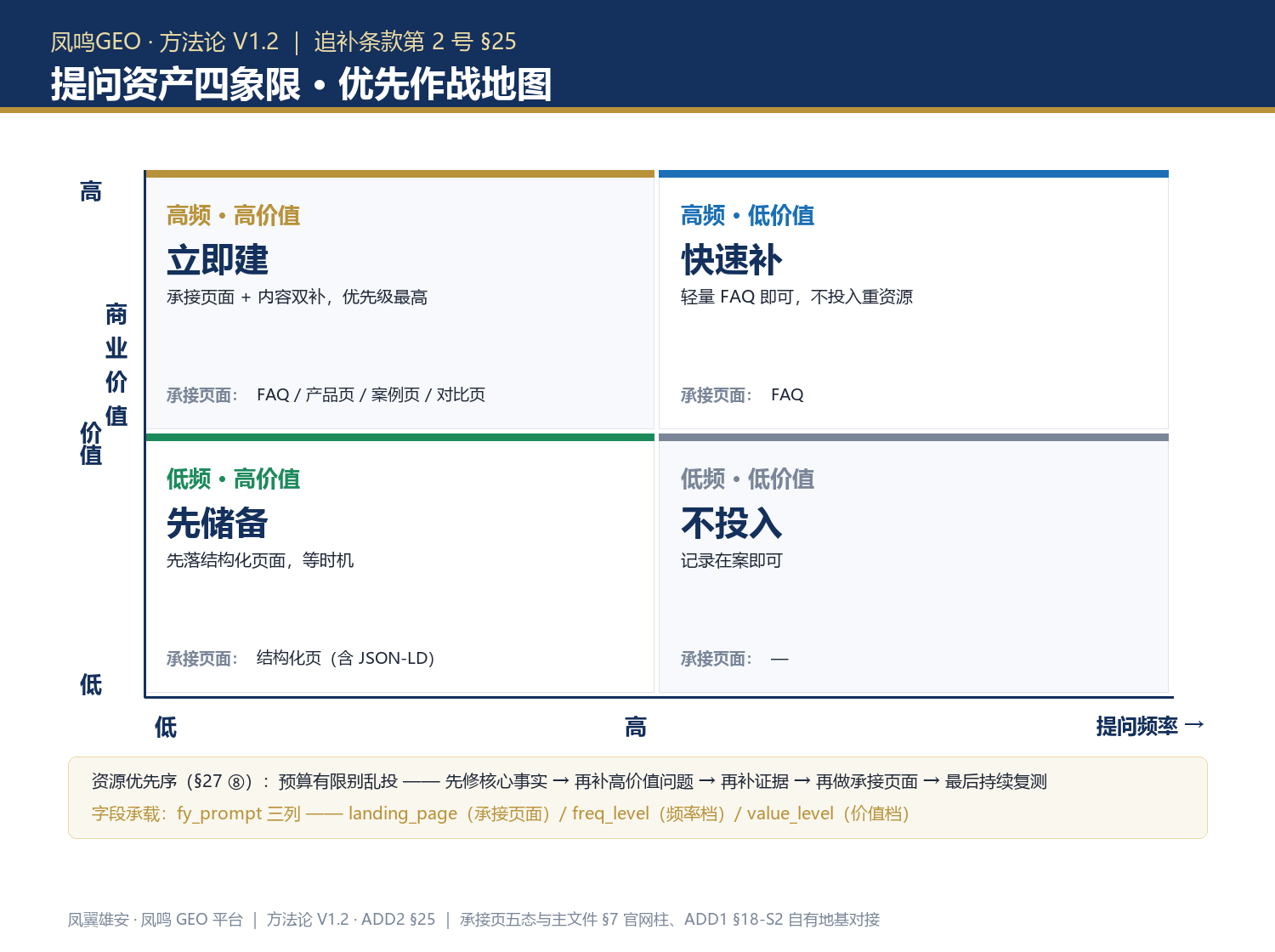Click the "FAQ" landing page value under 快速补
1275x952 pixels.
point(787,395)
